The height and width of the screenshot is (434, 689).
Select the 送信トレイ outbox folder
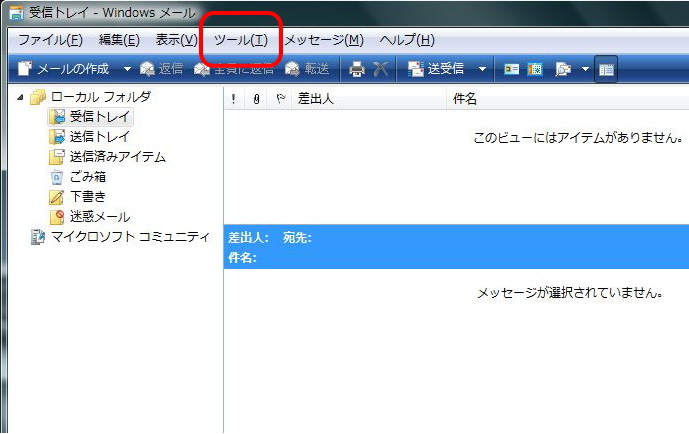(99, 137)
